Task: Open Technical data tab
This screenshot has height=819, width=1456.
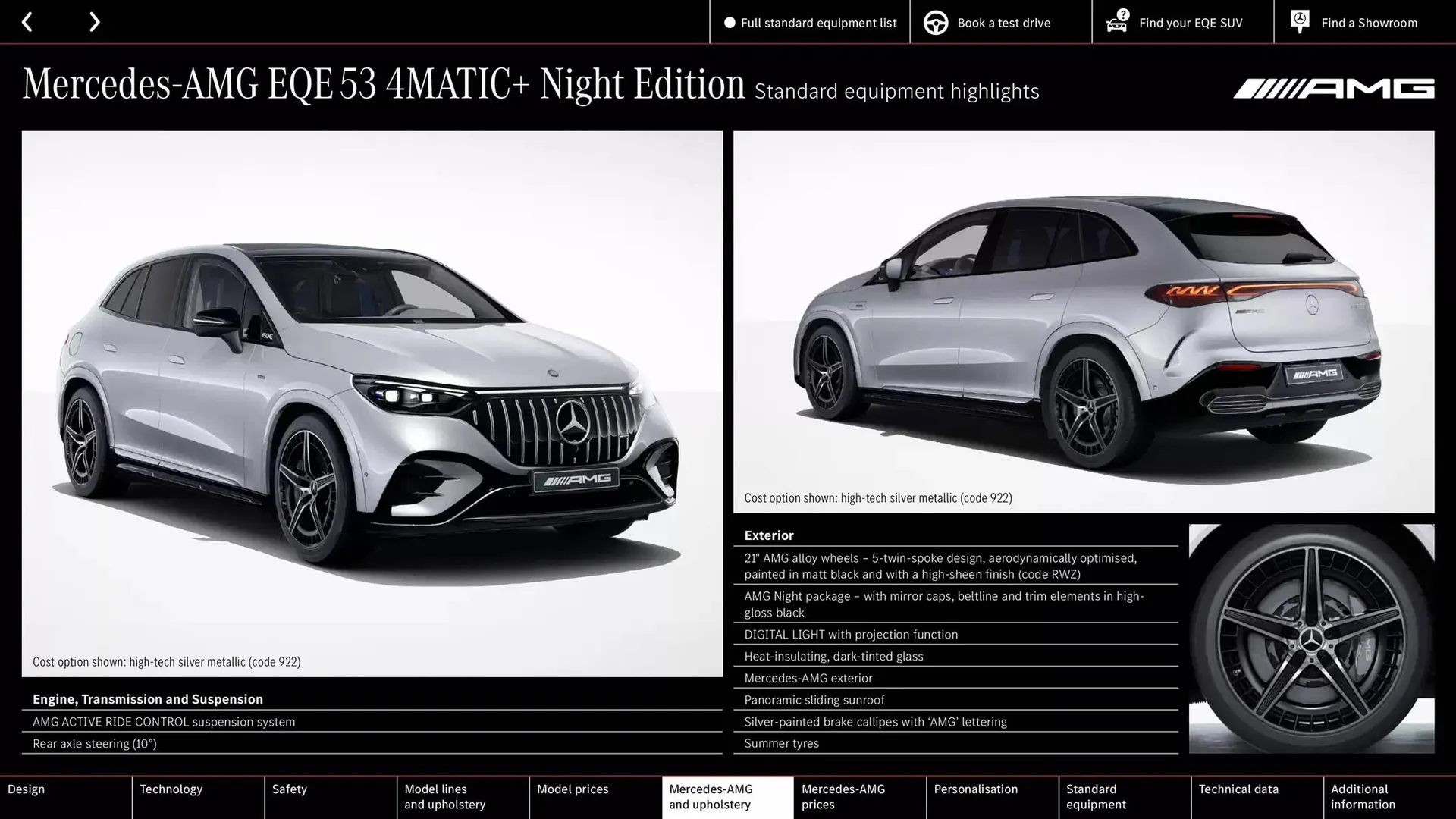Action: pyautogui.click(x=1257, y=797)
